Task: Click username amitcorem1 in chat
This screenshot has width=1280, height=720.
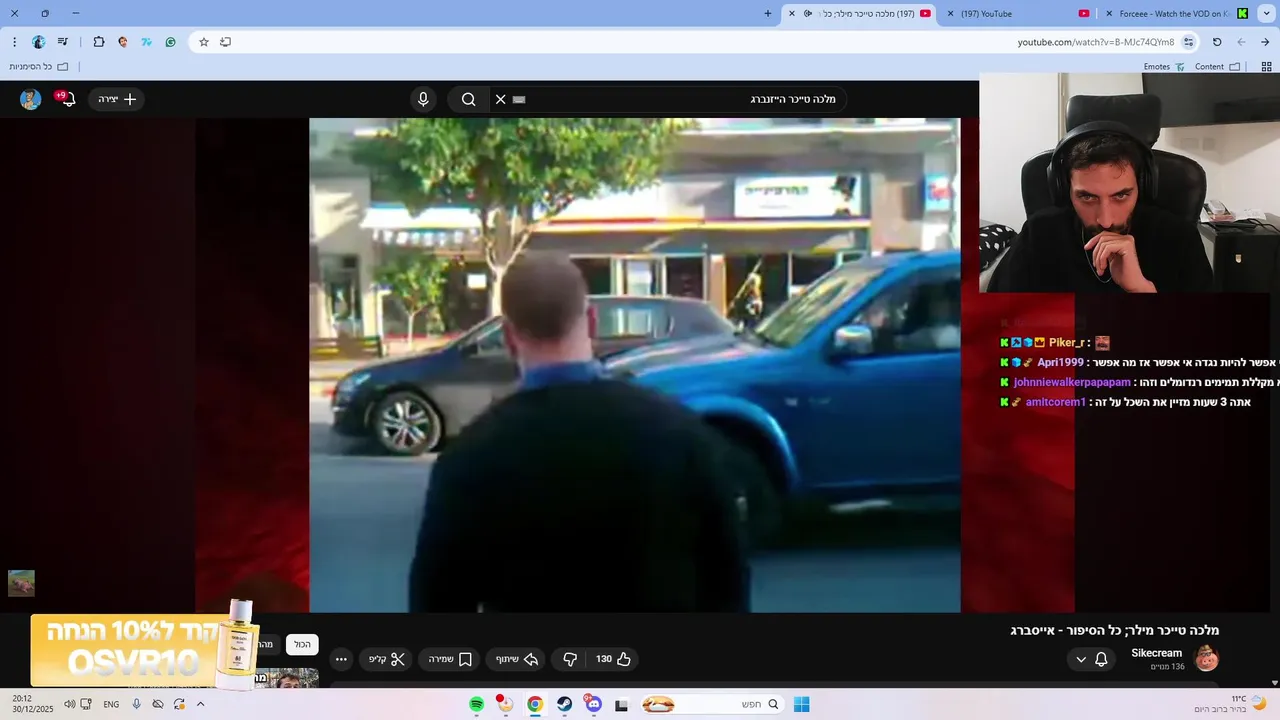Action: coord(1055,402)
